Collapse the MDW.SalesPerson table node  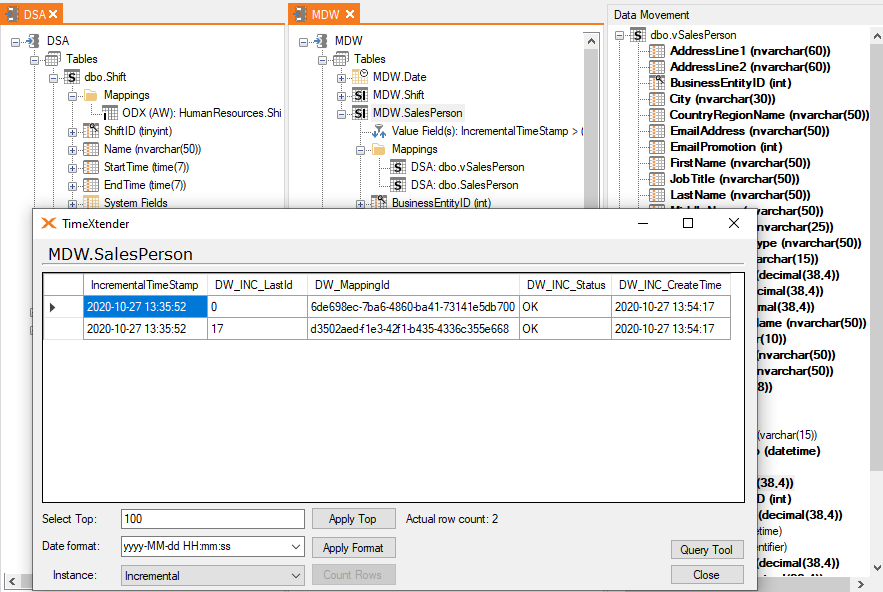click(341, 114)
